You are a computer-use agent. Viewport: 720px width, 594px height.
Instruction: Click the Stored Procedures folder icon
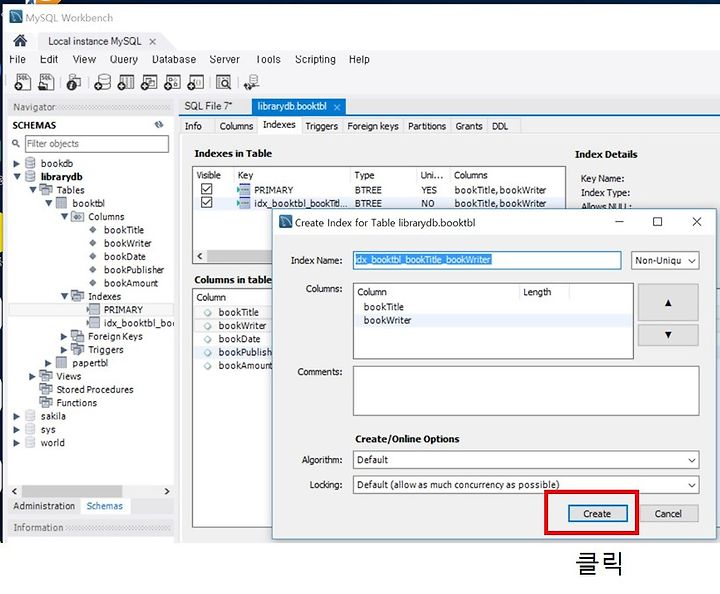pos(46,389)
